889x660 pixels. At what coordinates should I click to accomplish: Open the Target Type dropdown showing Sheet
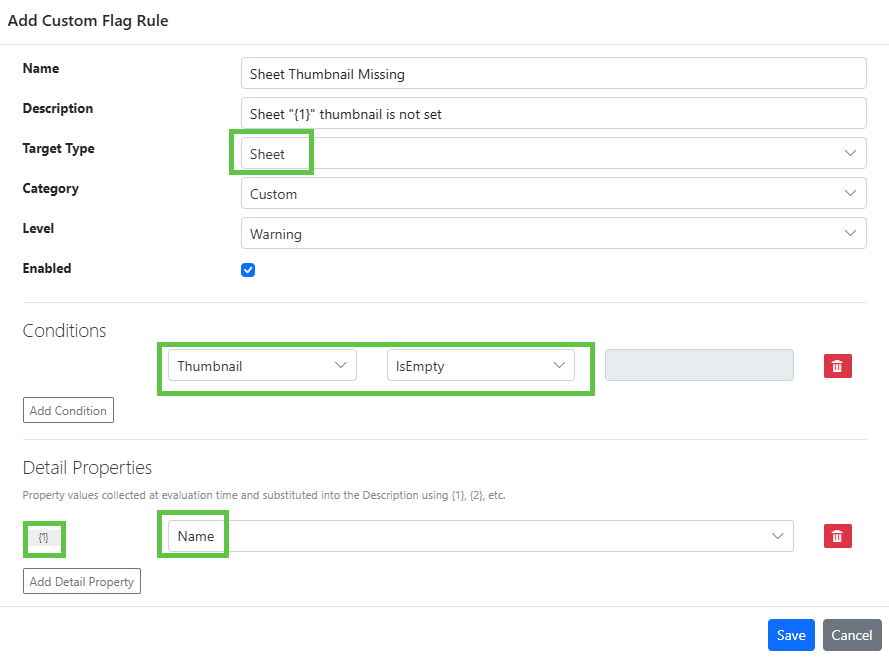tap(553, 154)
